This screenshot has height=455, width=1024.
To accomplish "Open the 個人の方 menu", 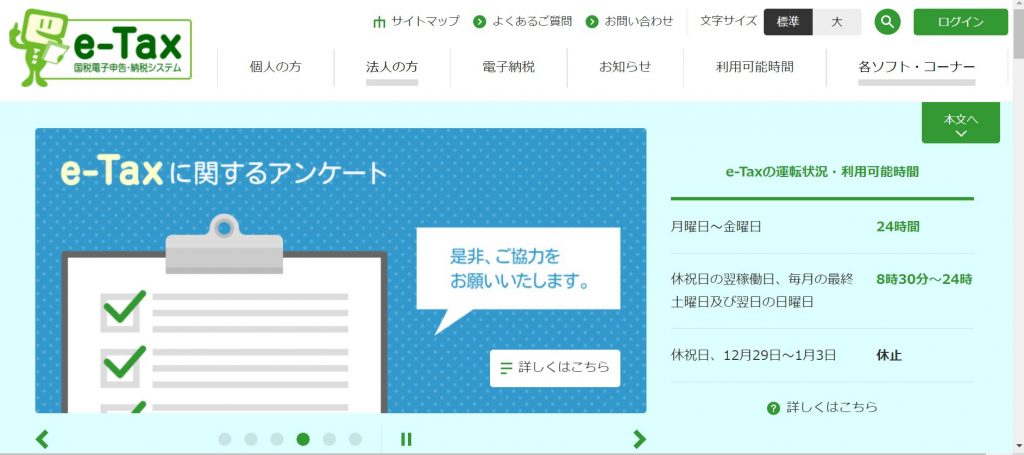I will [x=276, y=67].
